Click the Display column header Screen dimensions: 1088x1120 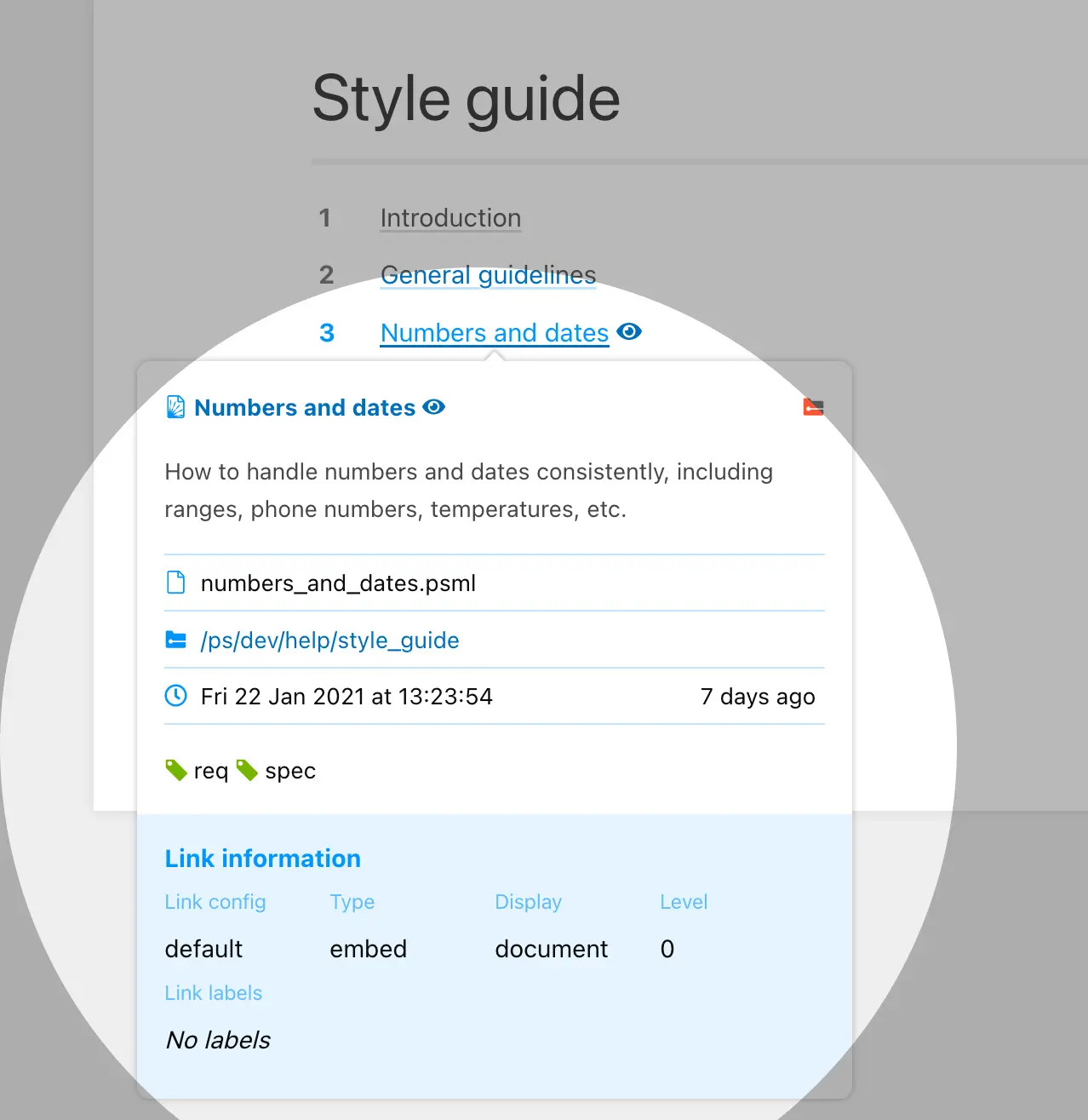pos(529,902)
